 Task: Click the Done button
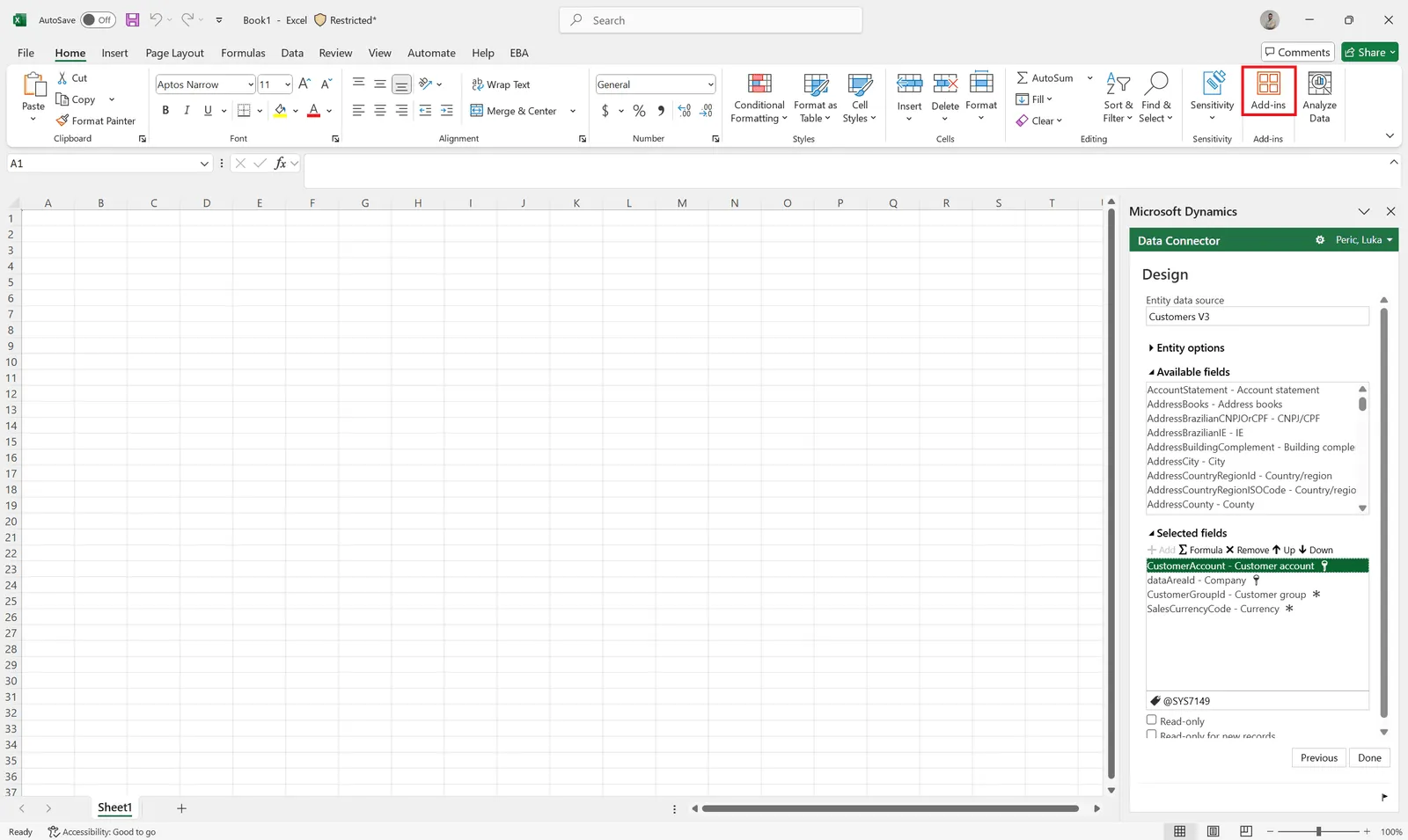point(1369,757)
